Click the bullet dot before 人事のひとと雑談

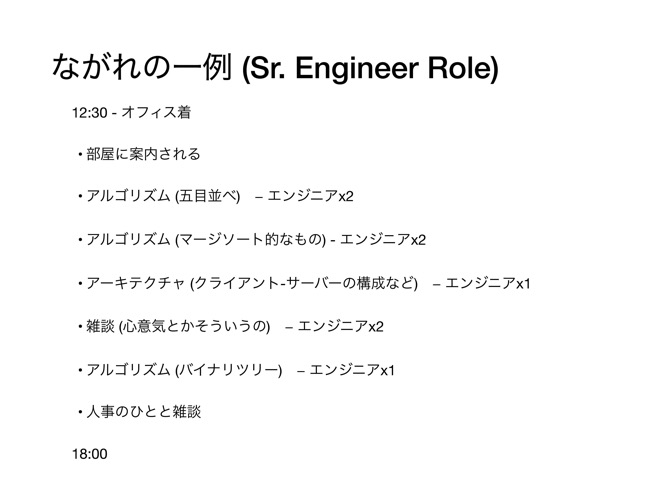(79, 411)
